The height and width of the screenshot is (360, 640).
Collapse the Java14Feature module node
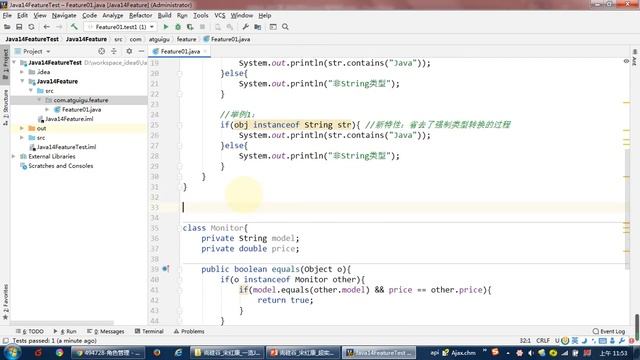(x=22, y=81)
